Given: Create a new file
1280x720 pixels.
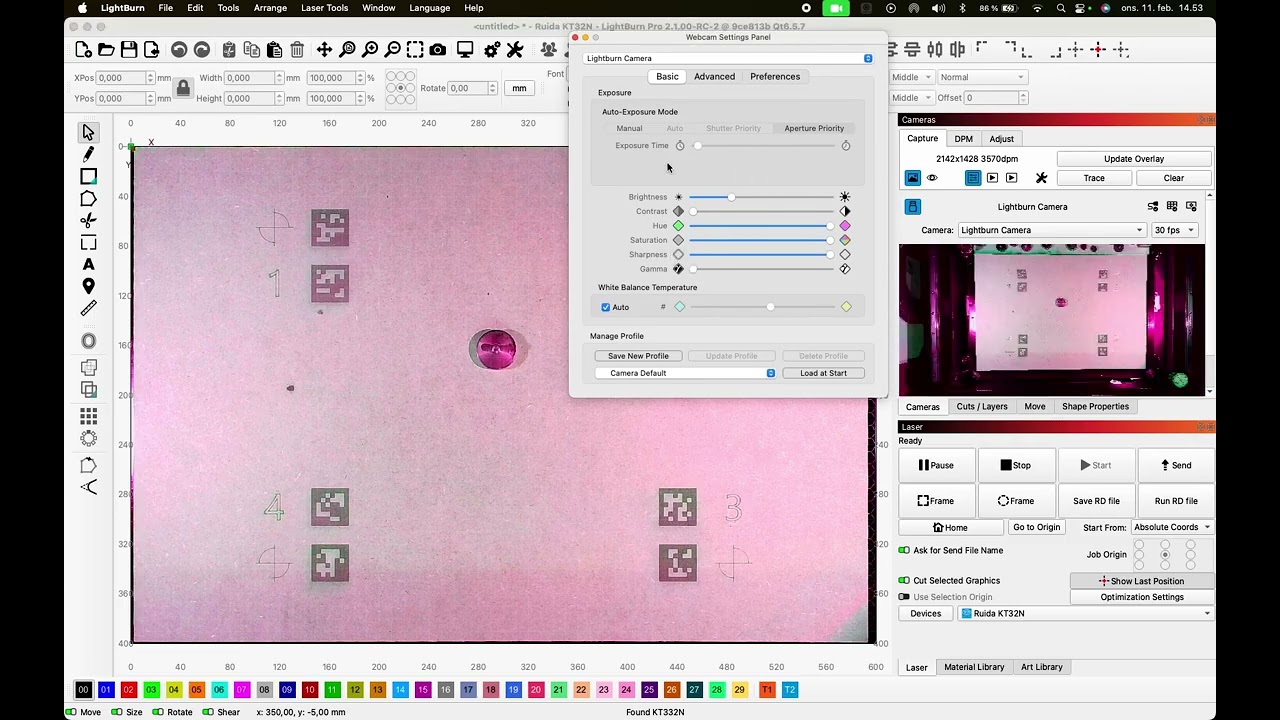Looking at the screenshot, I should pos(84,50).
